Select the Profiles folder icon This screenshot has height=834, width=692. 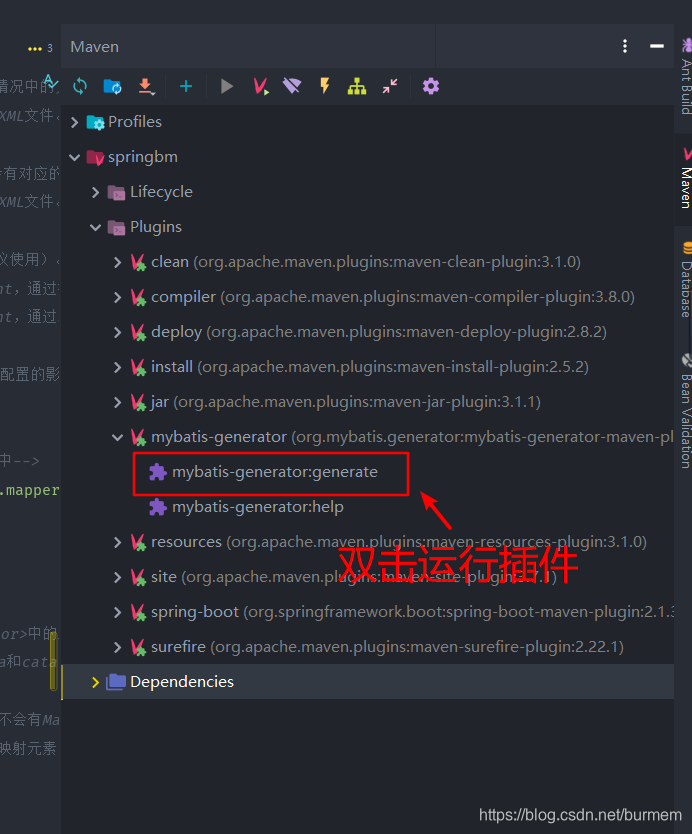[96, 122]
